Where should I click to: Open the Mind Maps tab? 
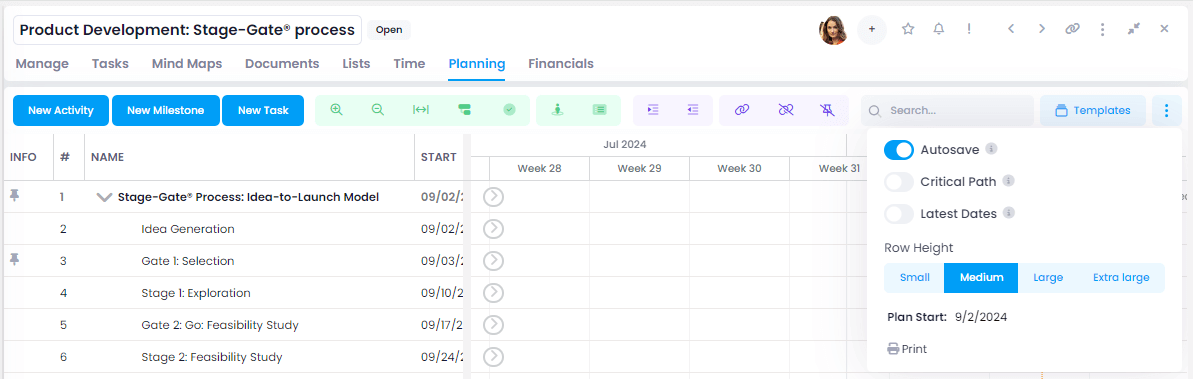click(187, 64)
